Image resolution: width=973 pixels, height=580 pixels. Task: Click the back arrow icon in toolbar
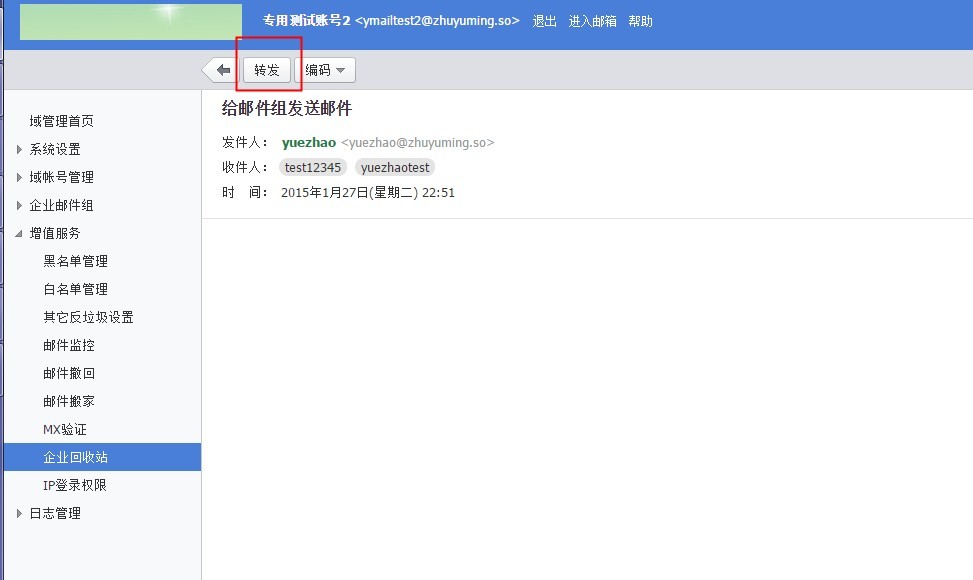(221, 70)
